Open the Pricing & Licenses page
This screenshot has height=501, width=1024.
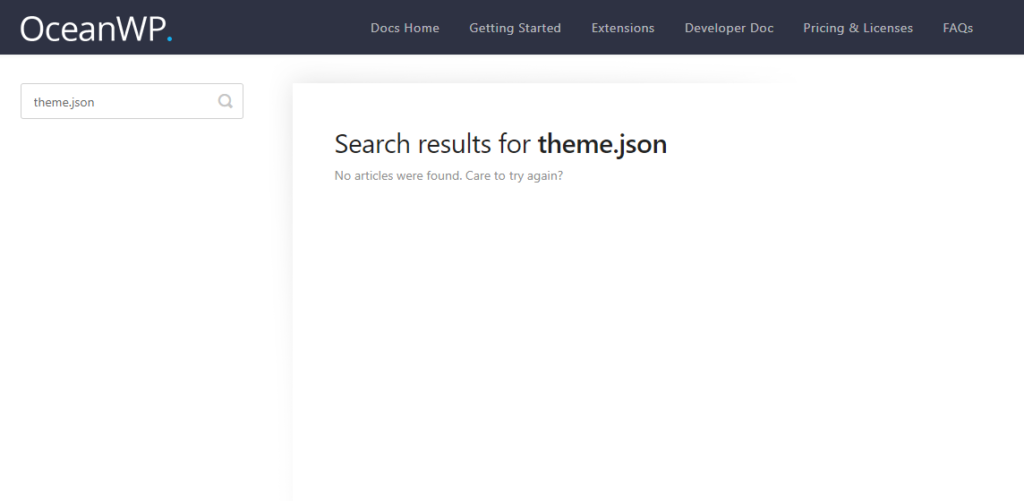[857, 28]
